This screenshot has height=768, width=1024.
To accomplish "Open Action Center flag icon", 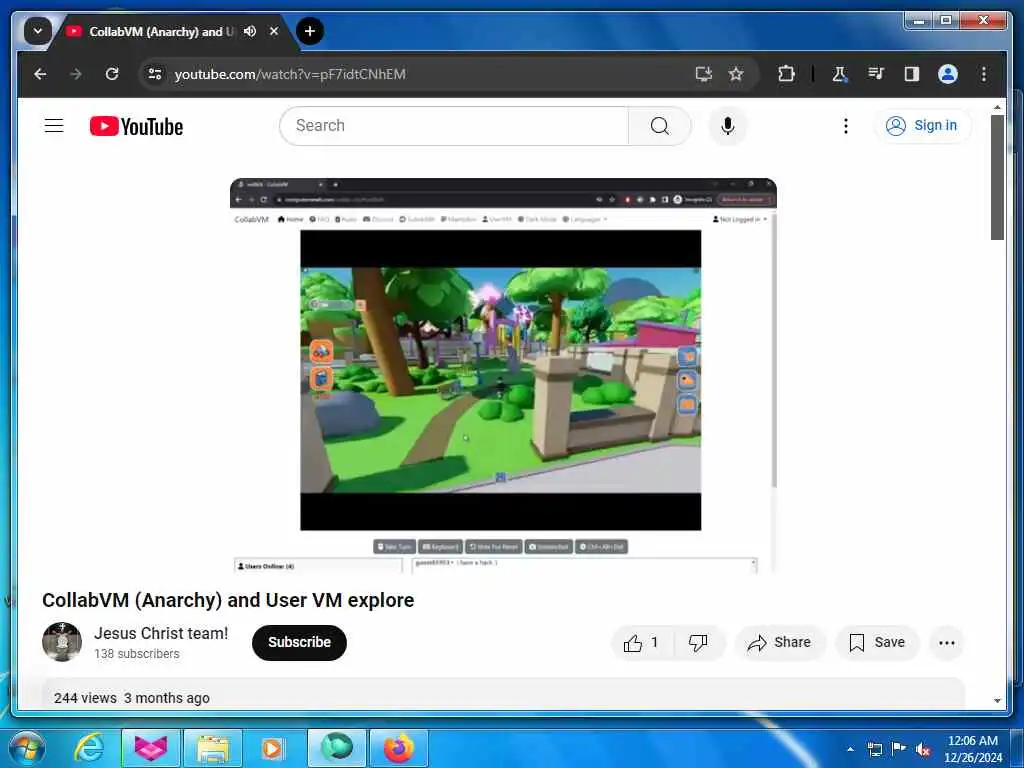I will click(899, 749).
